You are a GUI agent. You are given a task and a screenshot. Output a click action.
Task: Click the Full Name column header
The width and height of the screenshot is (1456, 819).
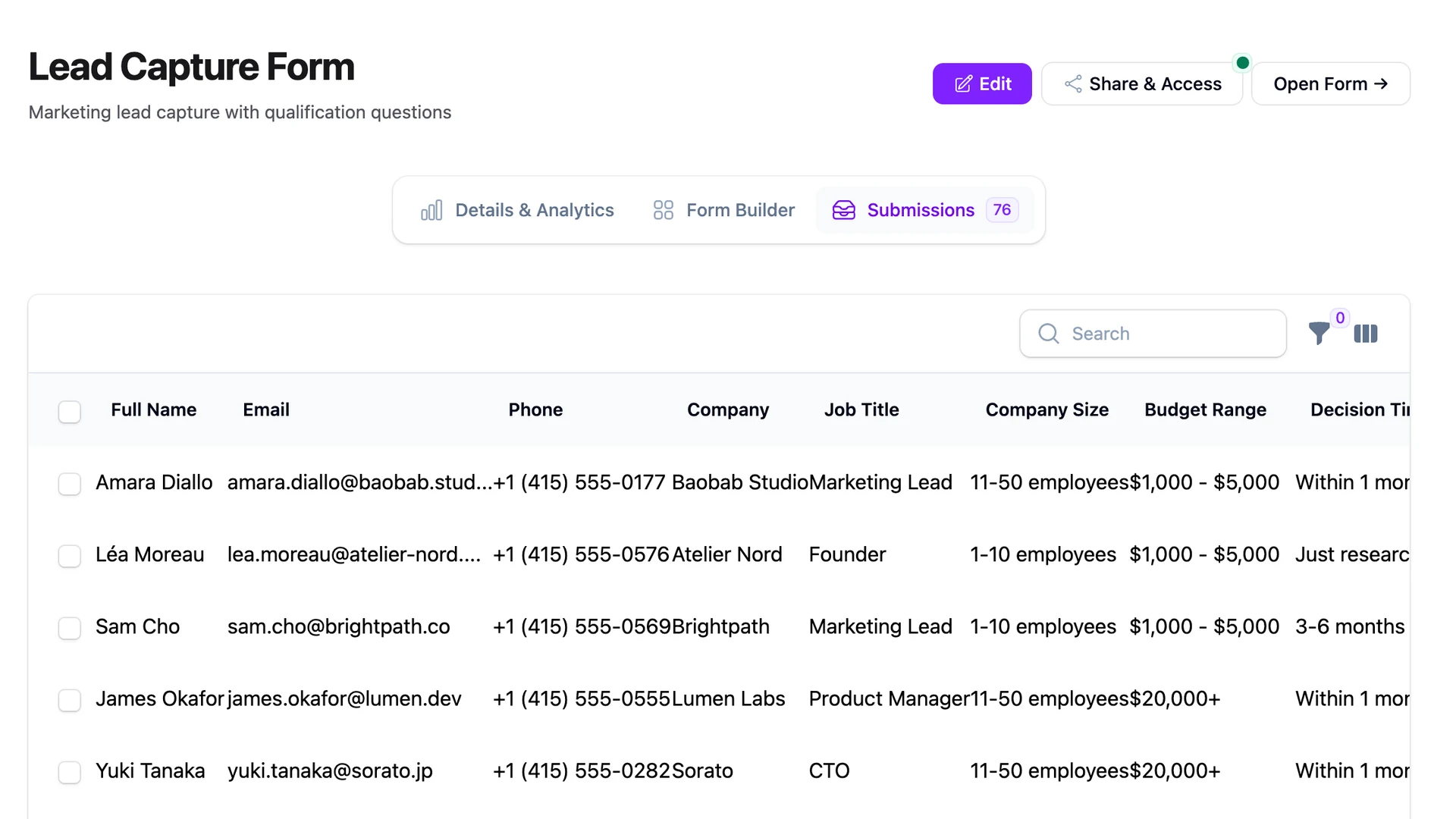[154, 409]
